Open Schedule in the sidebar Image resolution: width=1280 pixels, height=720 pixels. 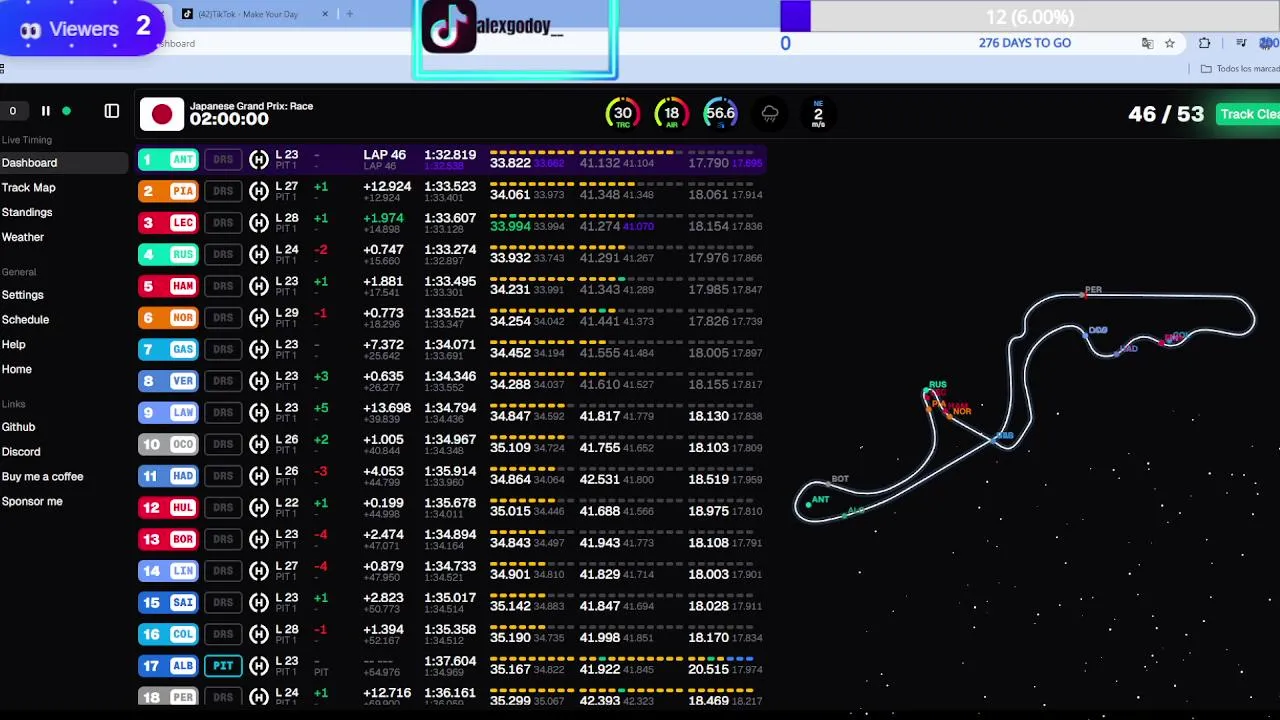click(x=26, y=320)
